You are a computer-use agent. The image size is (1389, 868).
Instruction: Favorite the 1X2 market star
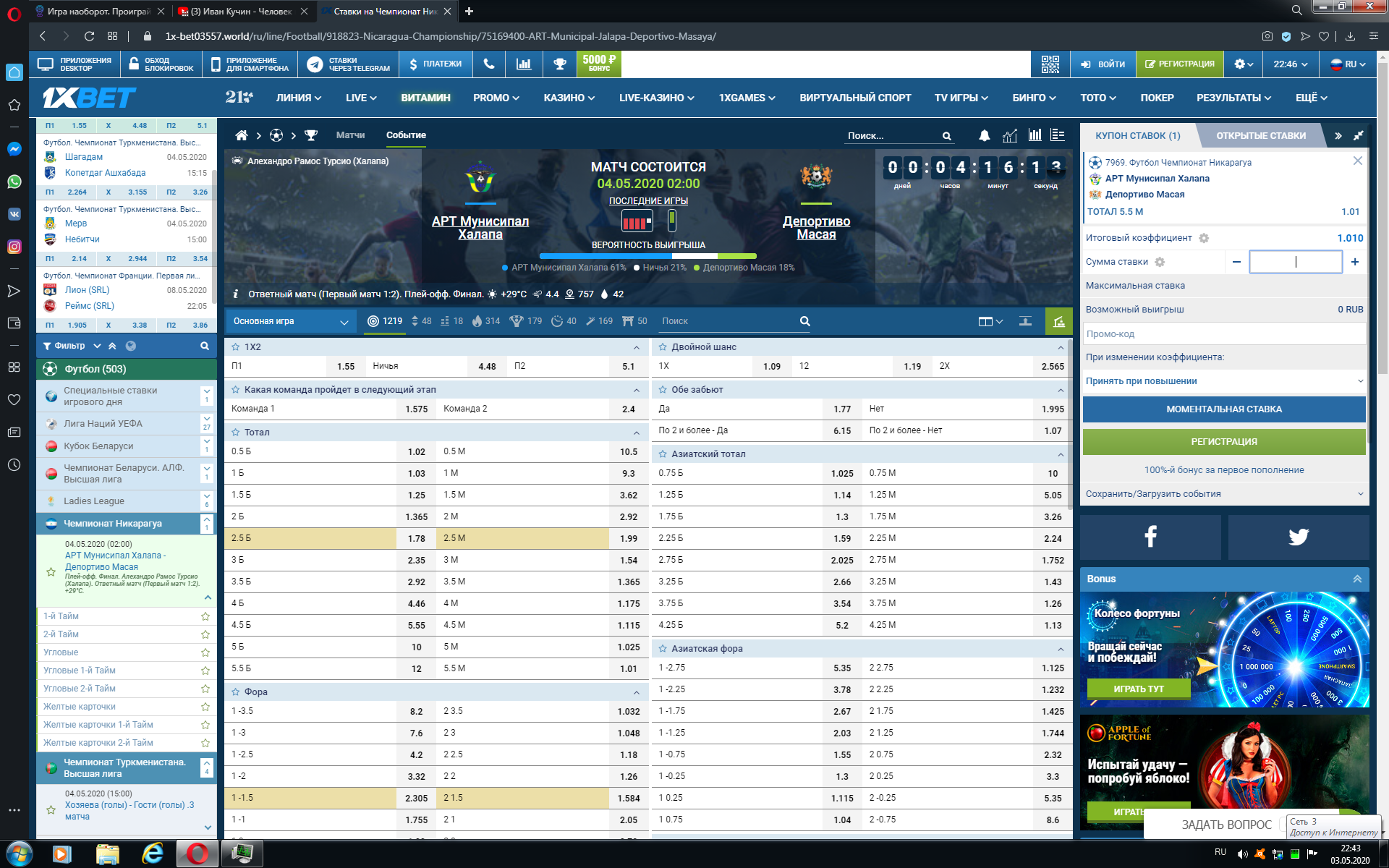coord(236,347)
